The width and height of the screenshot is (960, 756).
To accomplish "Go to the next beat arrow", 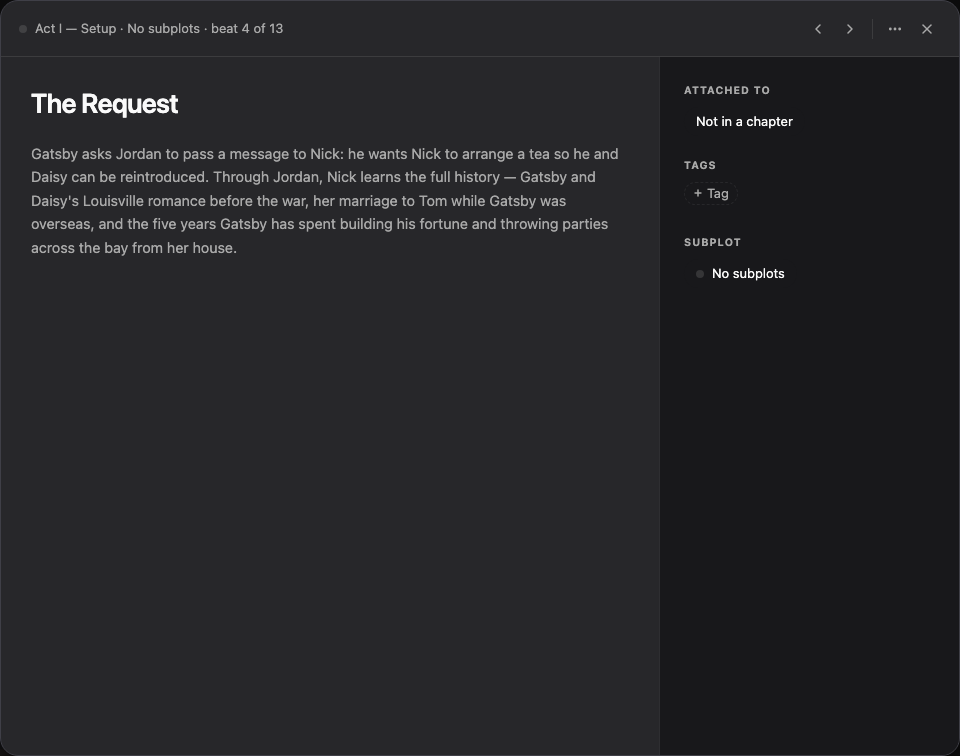I will point(849,29).
